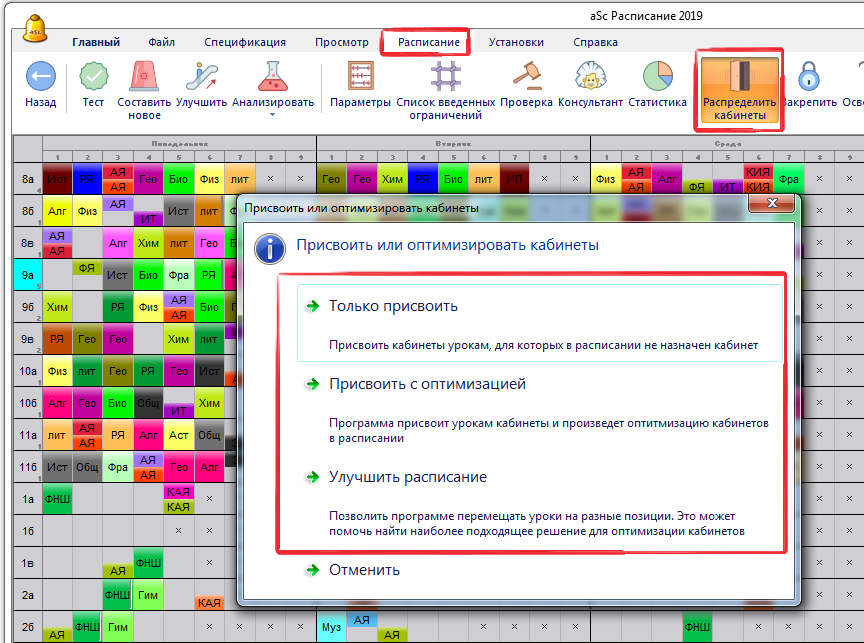Click the Назад back arrow icon
The width and height of the screenshot is (864, 643).
[x=40, y=78]
